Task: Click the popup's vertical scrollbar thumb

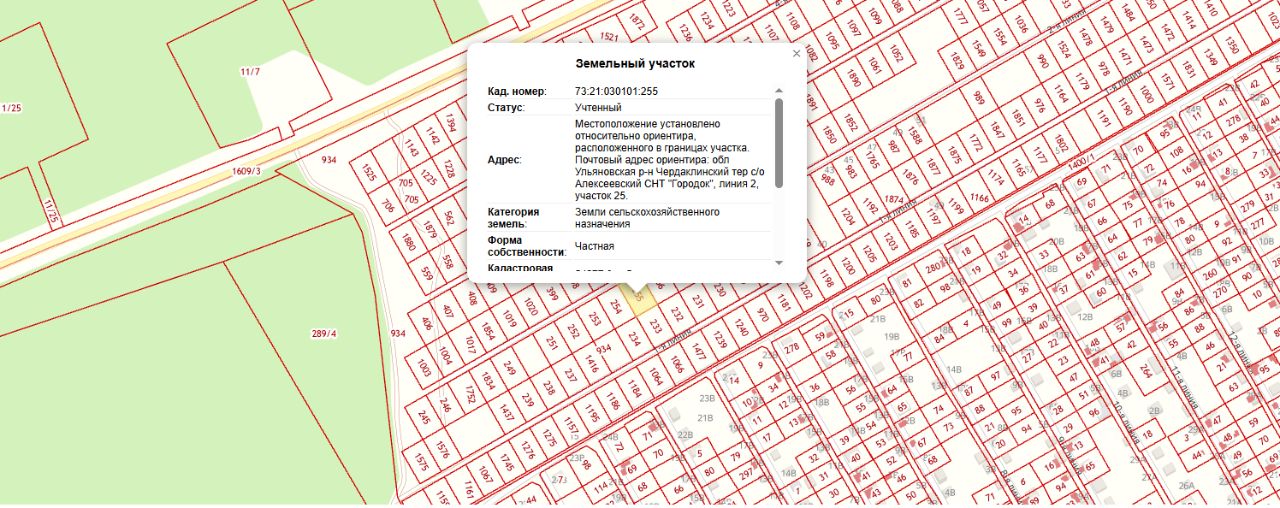Action: (x=779, y=142)
